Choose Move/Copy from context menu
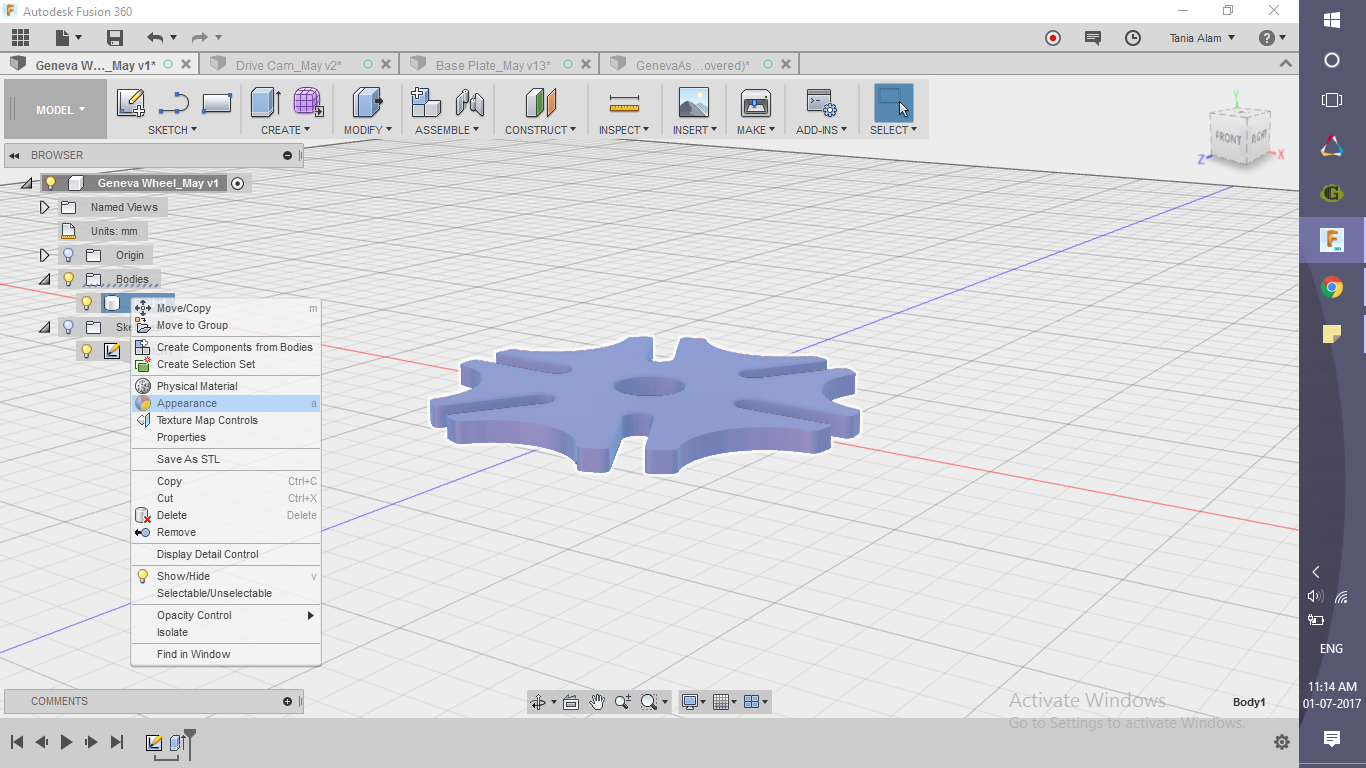 tap(226, 308)
